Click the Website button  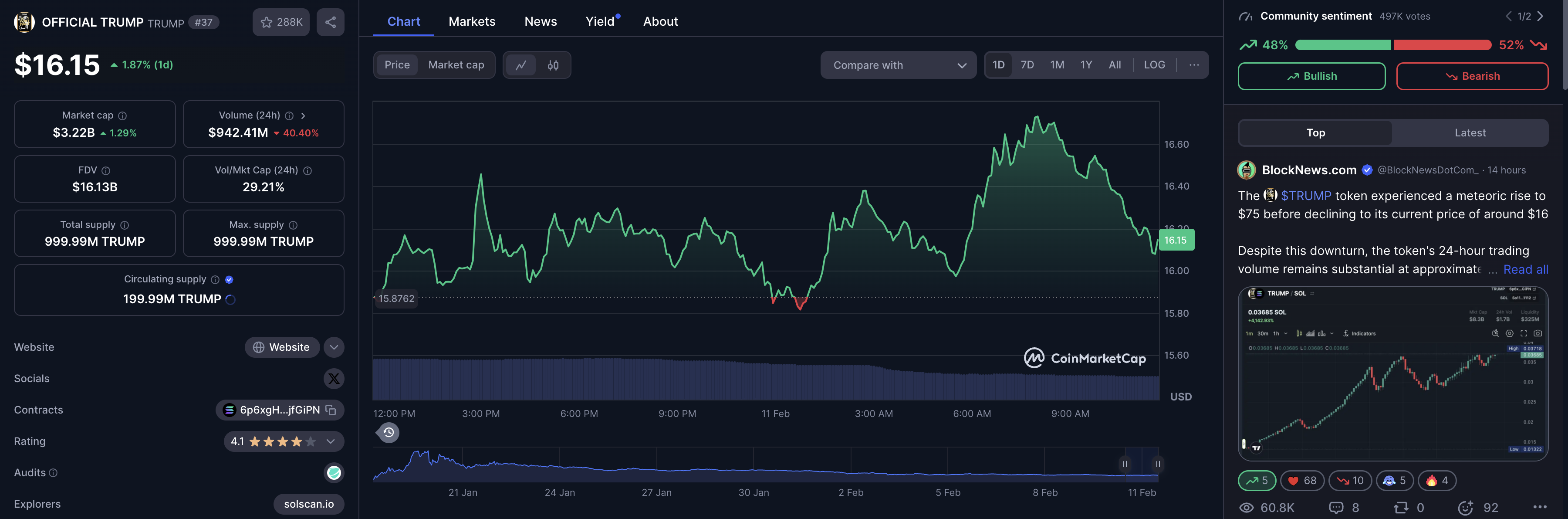(x=282, y=347)
